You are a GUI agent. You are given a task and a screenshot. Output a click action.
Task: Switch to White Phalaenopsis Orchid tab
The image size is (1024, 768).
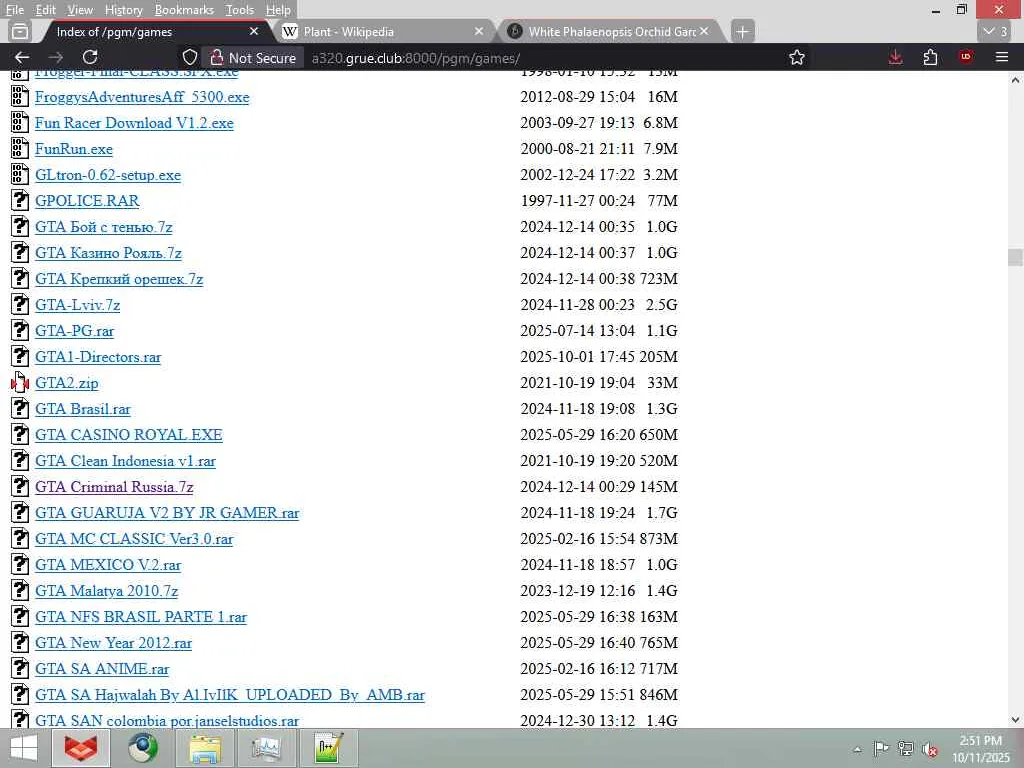610,31
